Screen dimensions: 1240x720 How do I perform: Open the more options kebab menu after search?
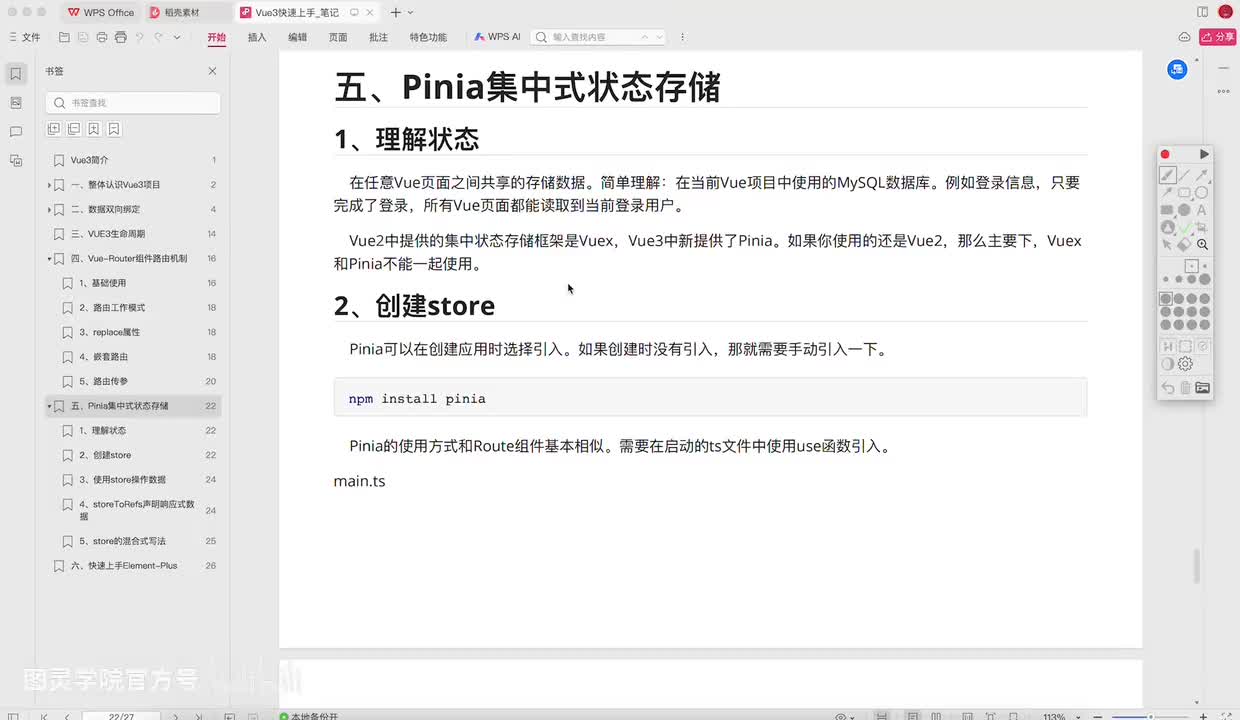click(x=682, y=37)
